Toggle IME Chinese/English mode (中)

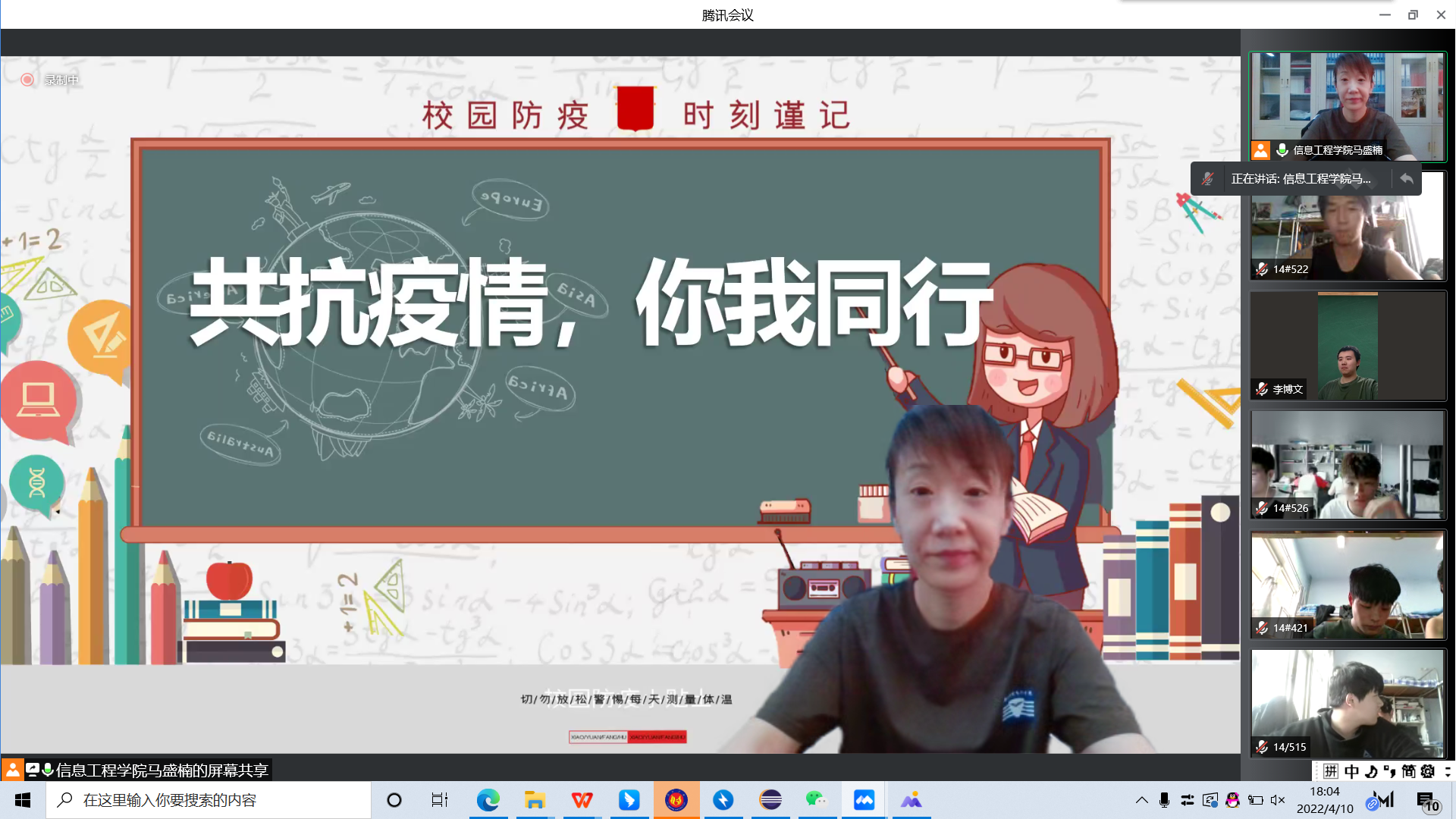coord(1351,771)
